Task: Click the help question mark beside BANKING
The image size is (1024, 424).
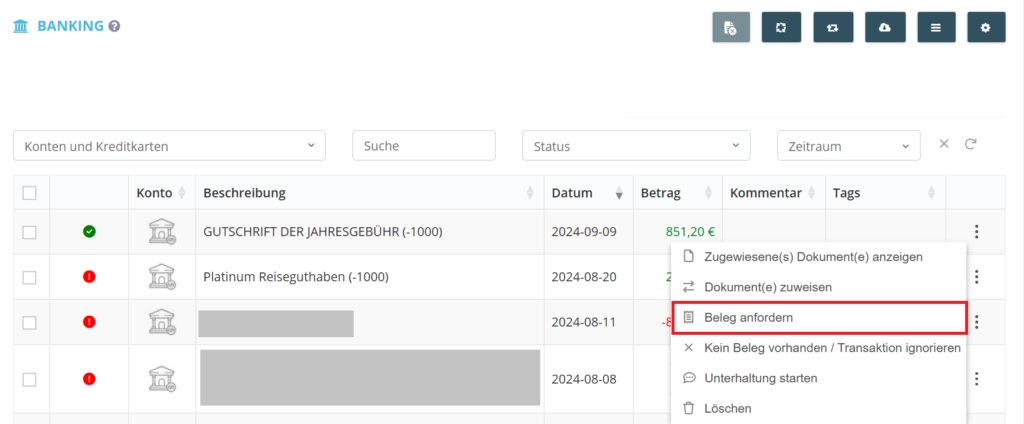Action: 114,27
